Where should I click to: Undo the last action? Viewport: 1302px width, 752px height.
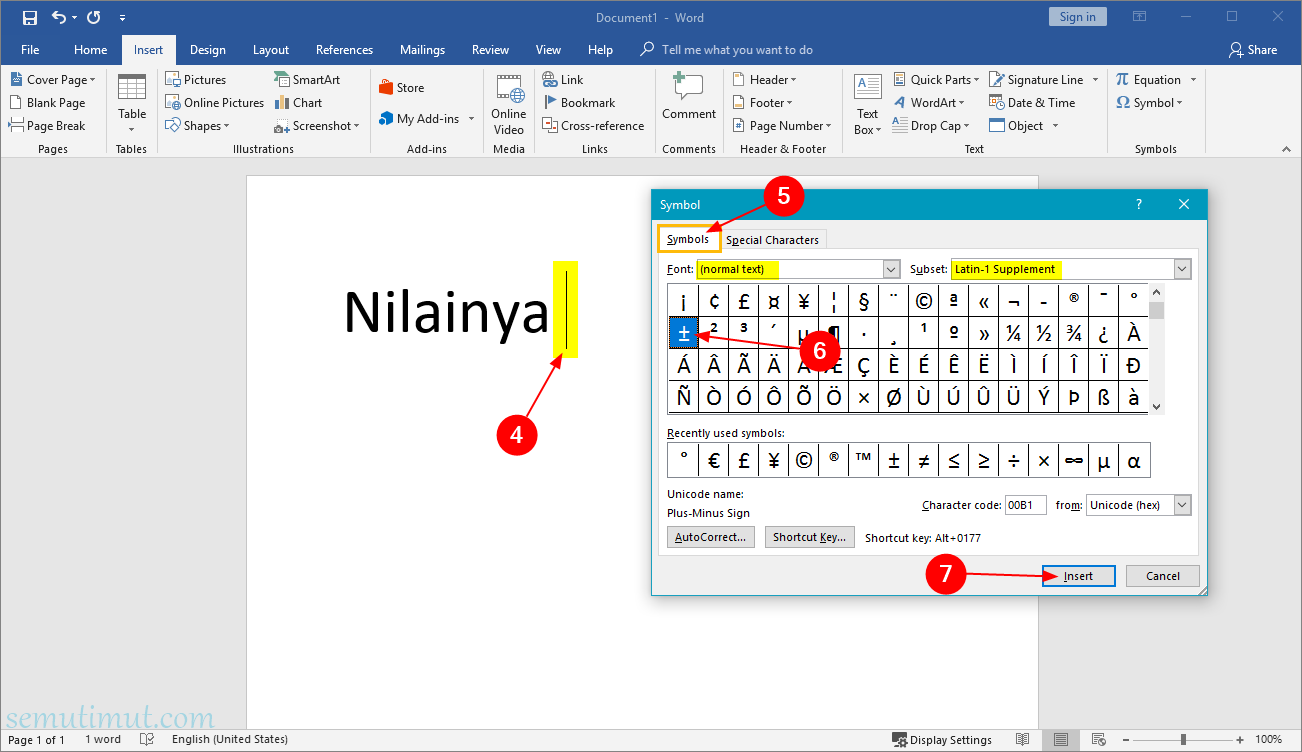[x=58, y=17]
